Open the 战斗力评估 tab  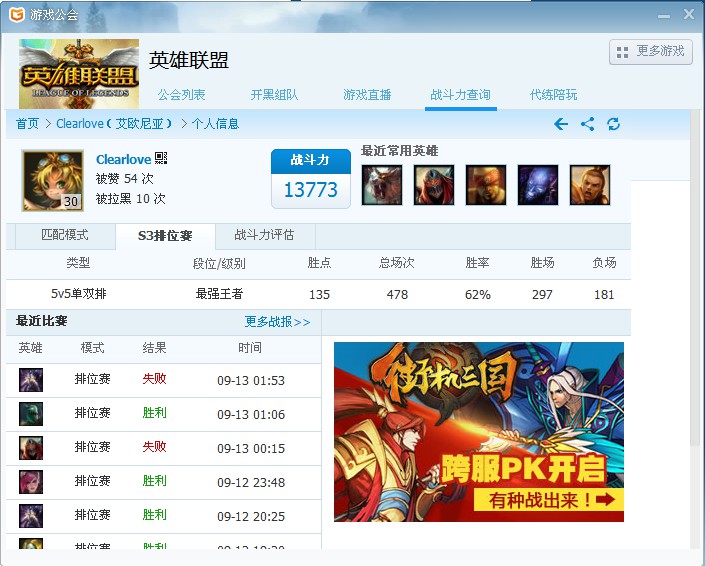[265, 235]
